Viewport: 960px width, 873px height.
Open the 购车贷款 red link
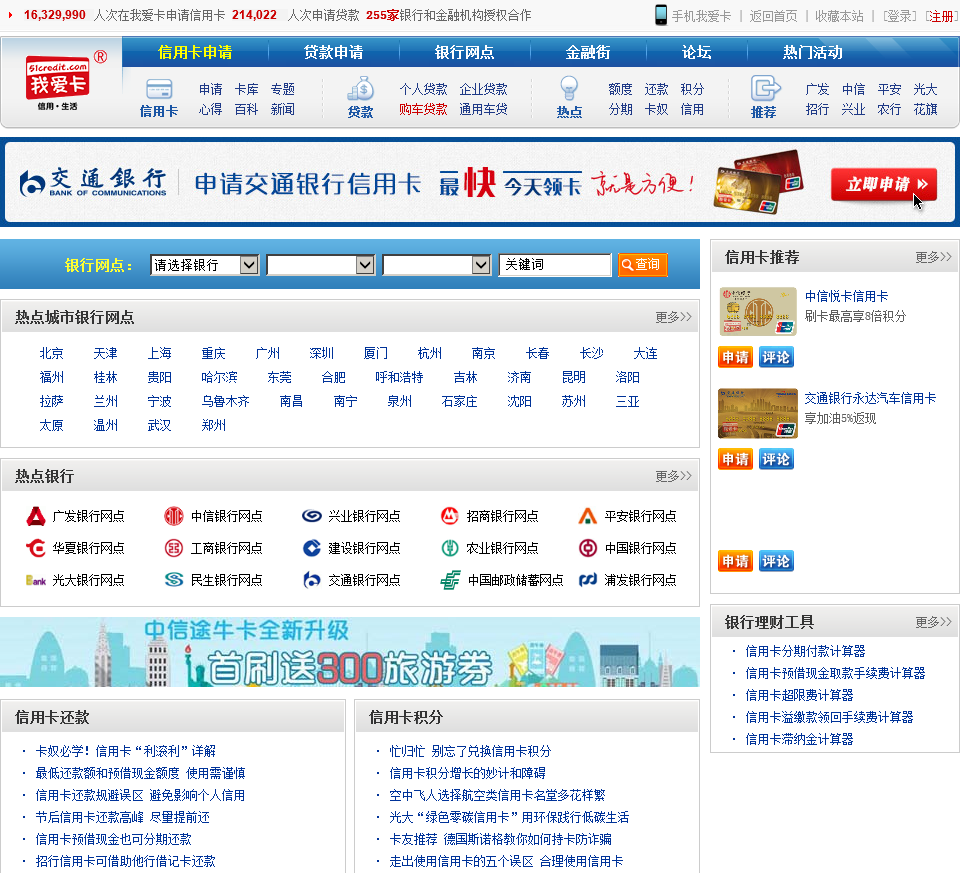423,110
